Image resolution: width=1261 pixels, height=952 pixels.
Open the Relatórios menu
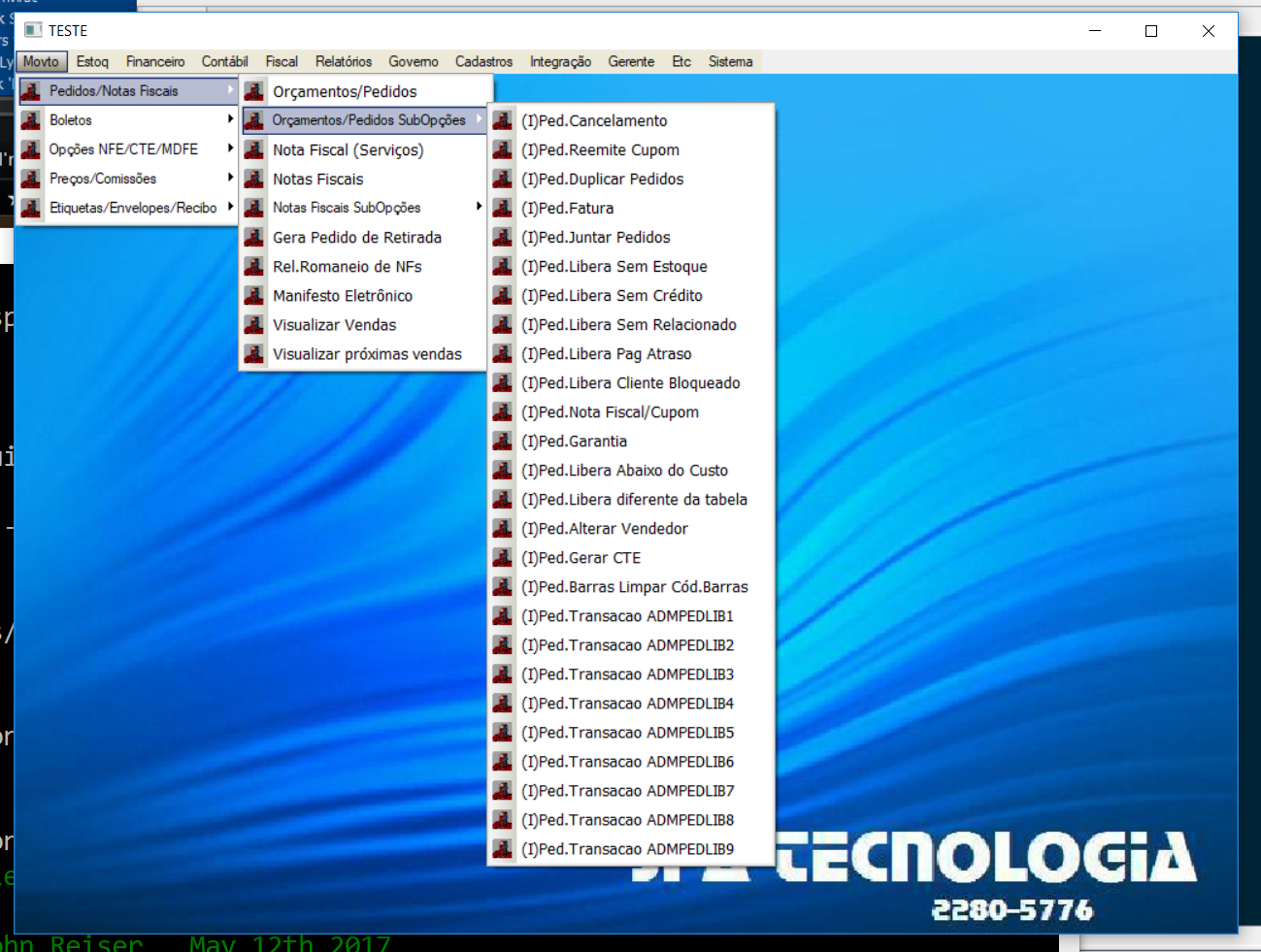pyautogui.click(x=344, y=61)
